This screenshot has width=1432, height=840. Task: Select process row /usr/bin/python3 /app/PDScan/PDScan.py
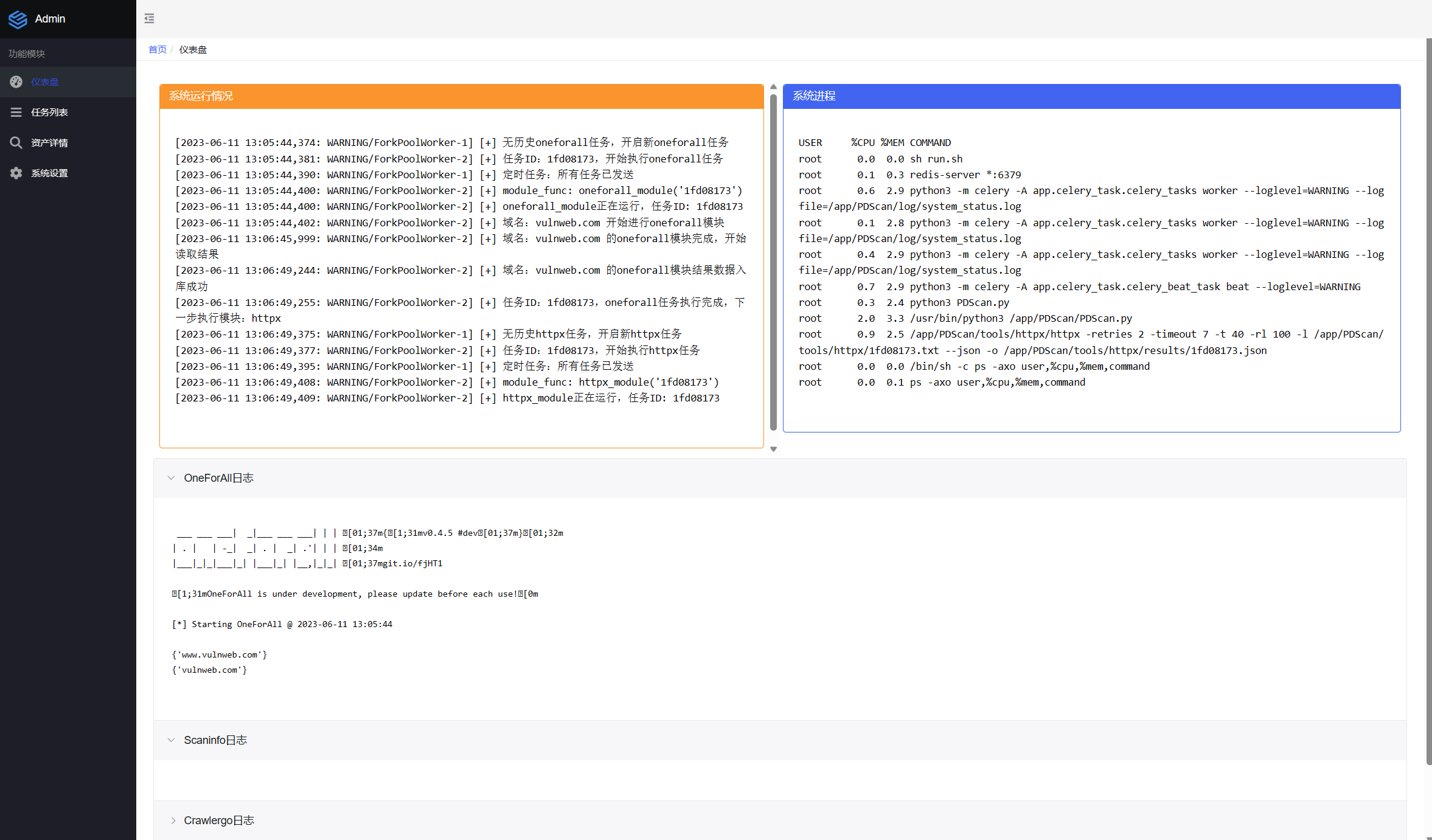tap(965, 318)
